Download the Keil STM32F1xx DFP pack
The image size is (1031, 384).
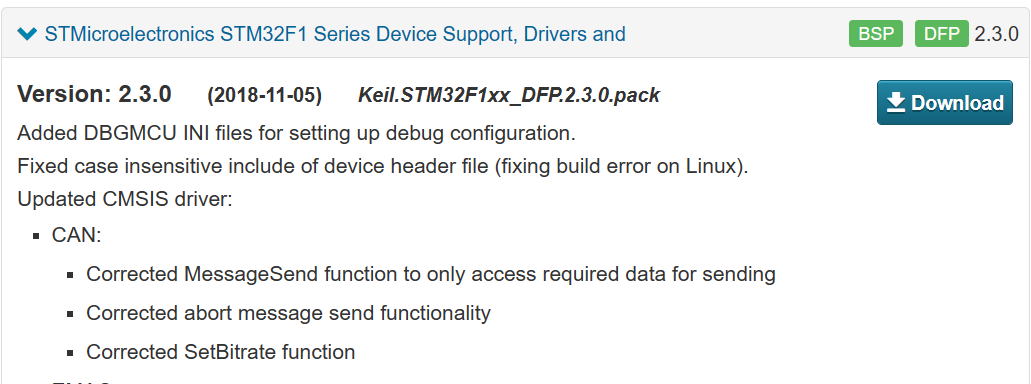(945, 103)
